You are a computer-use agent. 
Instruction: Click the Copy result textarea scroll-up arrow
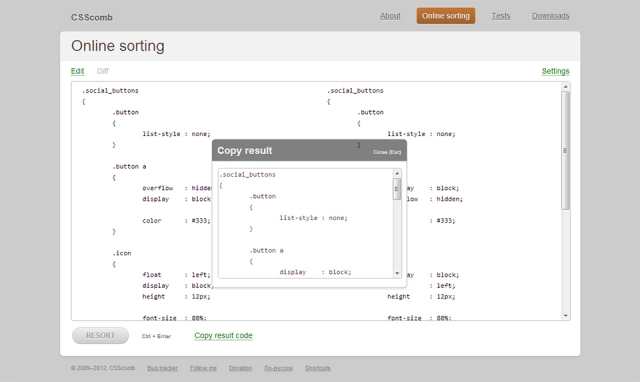point(397,173)
